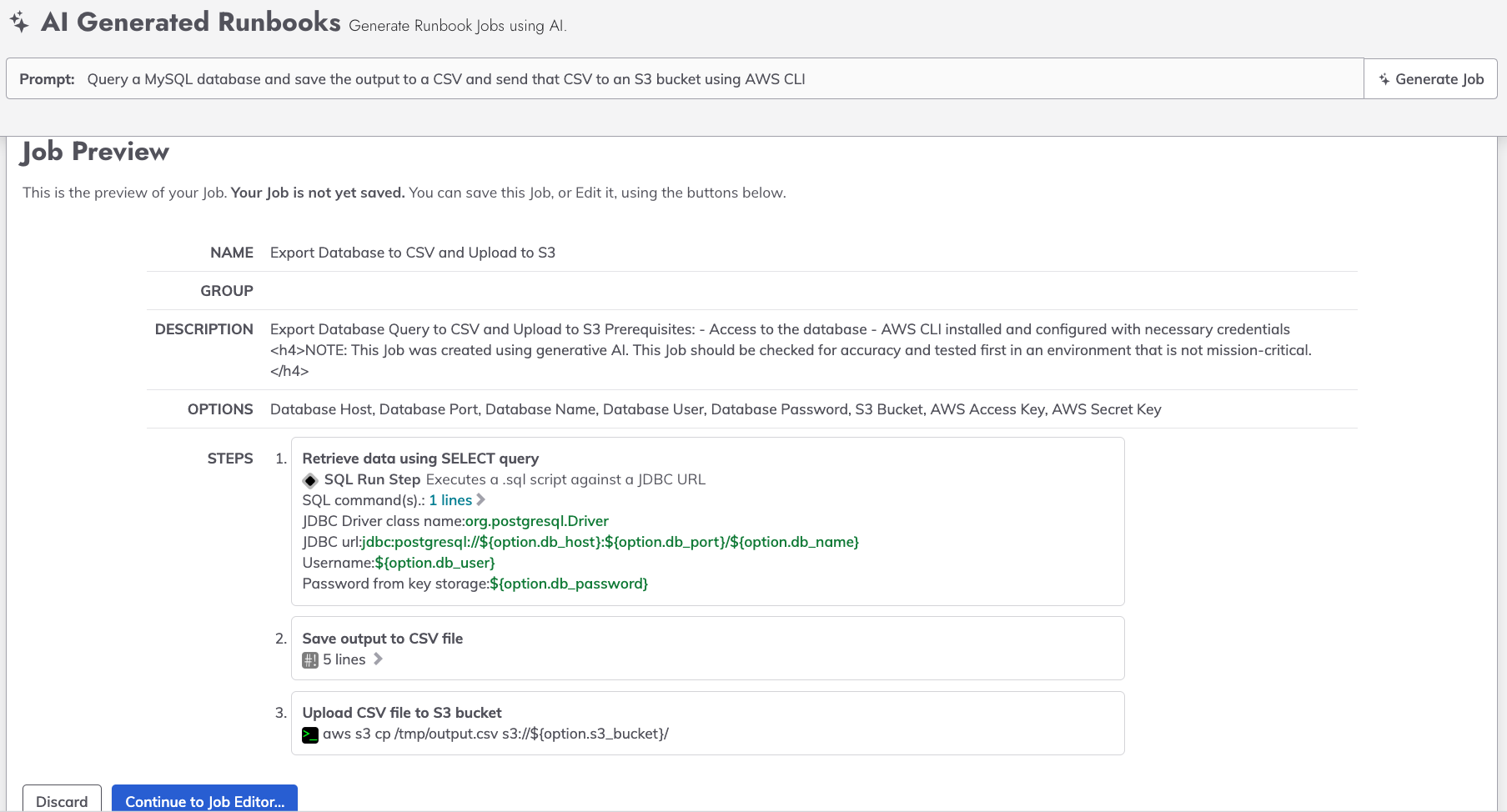Expand the 5 lines script chevron
The width and height of the screenshot is (1507, 812).
[x=378, y=659]
